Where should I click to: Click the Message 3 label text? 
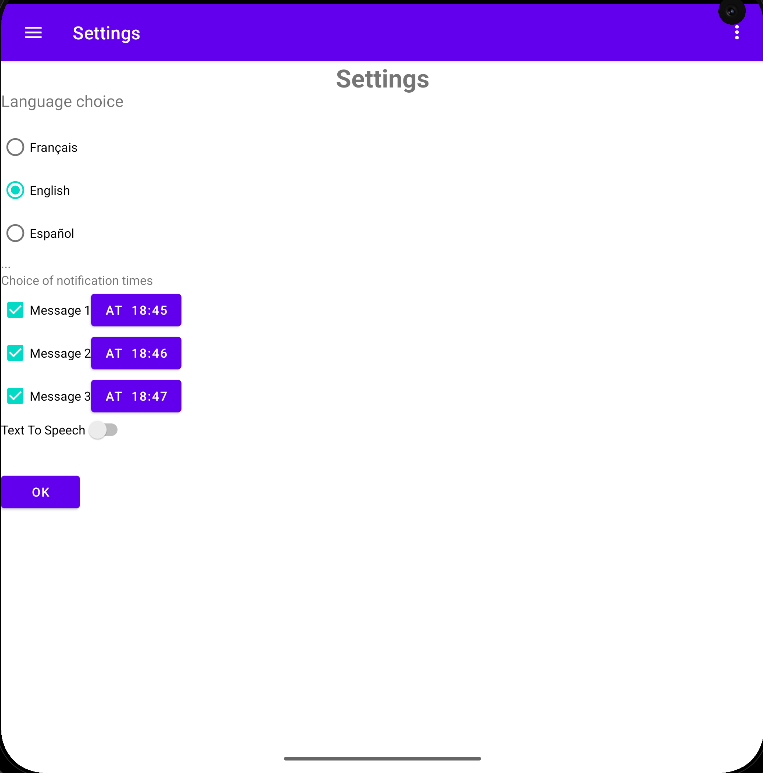click(x=60, y=396)
